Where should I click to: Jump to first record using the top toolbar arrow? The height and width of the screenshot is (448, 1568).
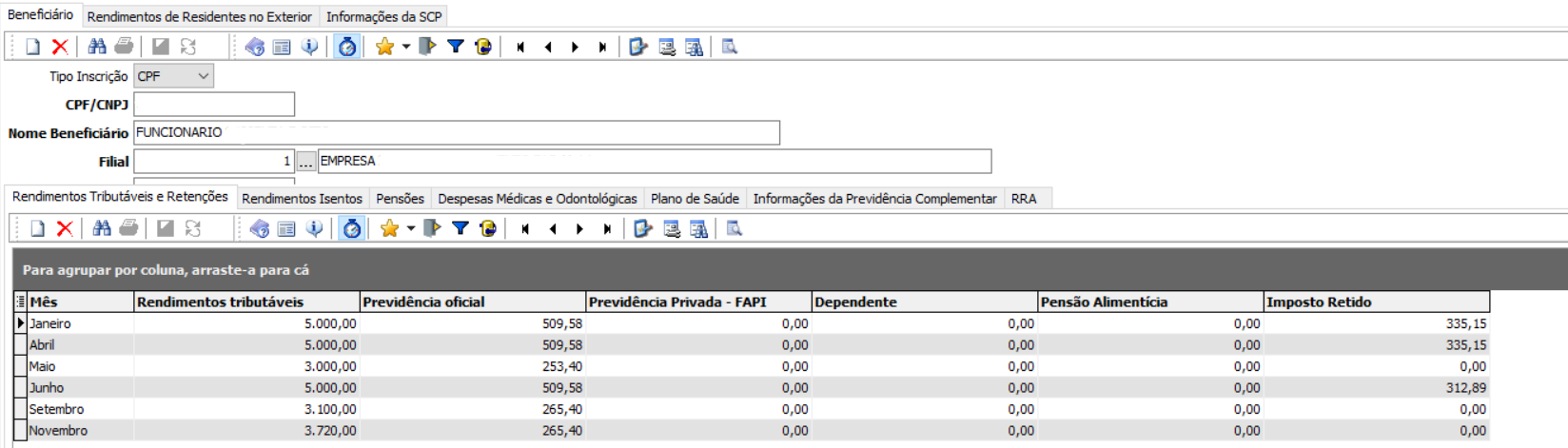tap(520, 48)
